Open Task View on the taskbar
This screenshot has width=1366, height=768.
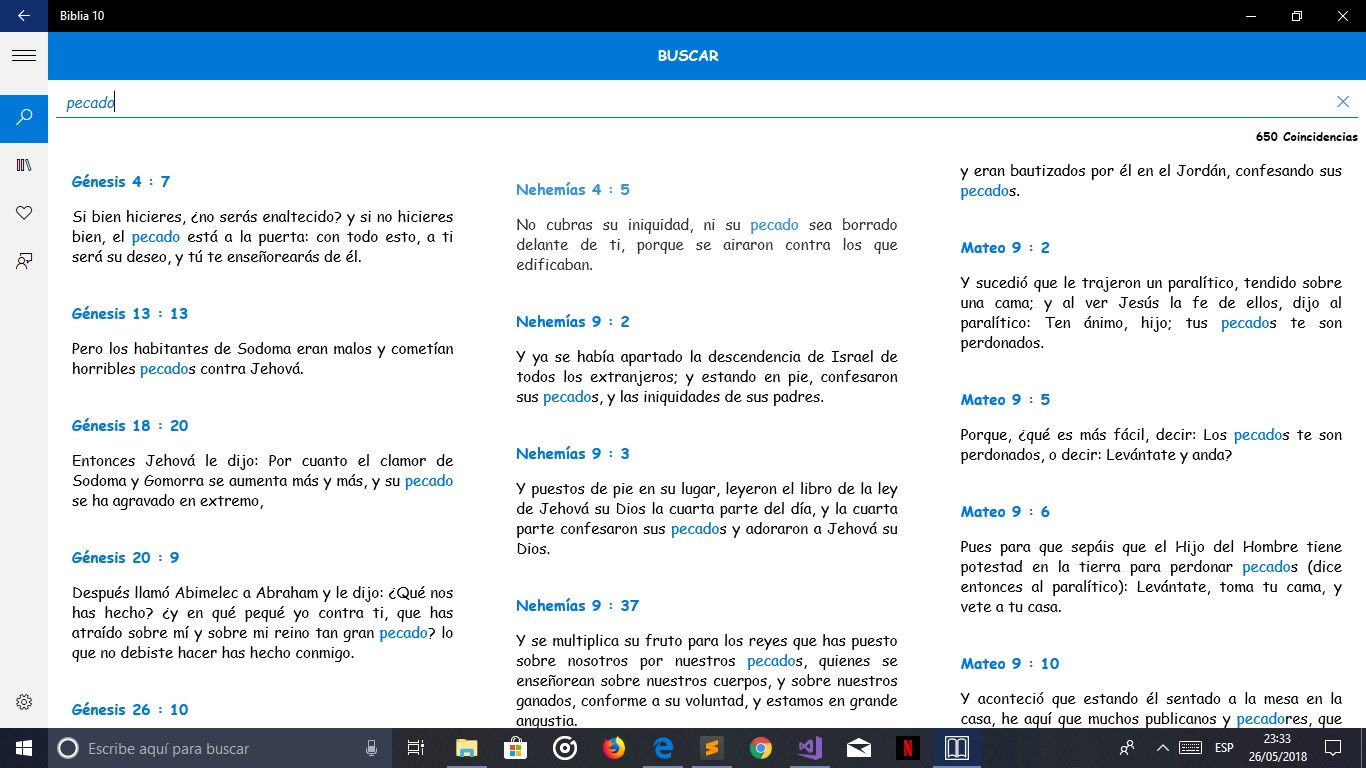tap(416, 748)
